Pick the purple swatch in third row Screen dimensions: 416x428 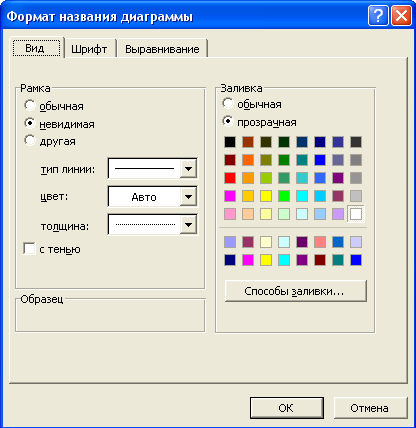coord(338,178)
